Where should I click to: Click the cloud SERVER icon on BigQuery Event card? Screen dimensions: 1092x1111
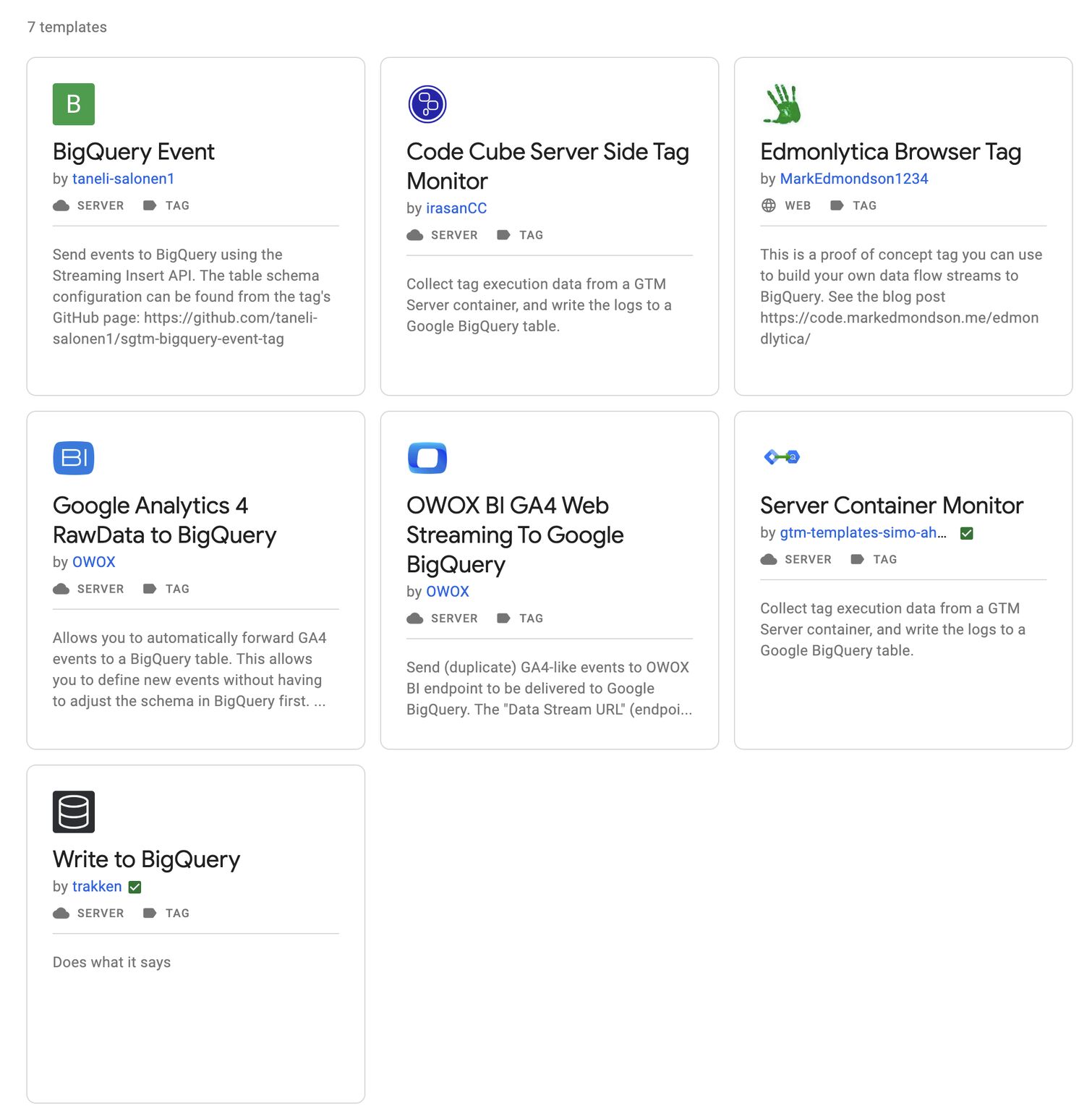[x=61, y=205]
